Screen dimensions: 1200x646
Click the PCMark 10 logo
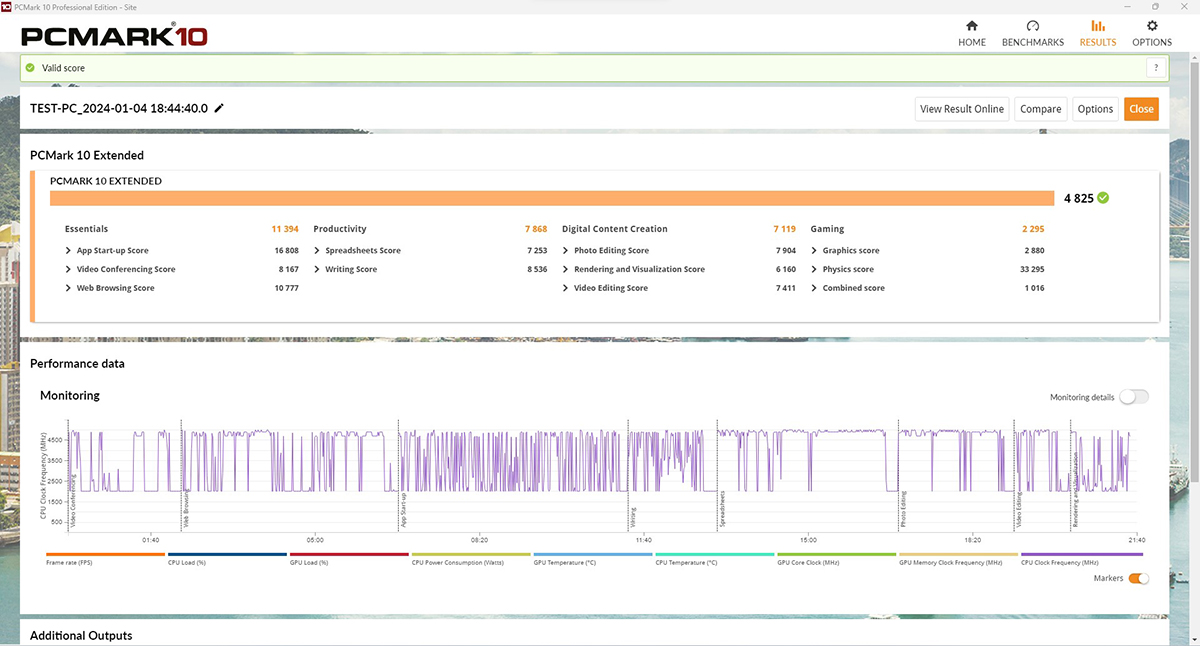(x=114, y=37)
